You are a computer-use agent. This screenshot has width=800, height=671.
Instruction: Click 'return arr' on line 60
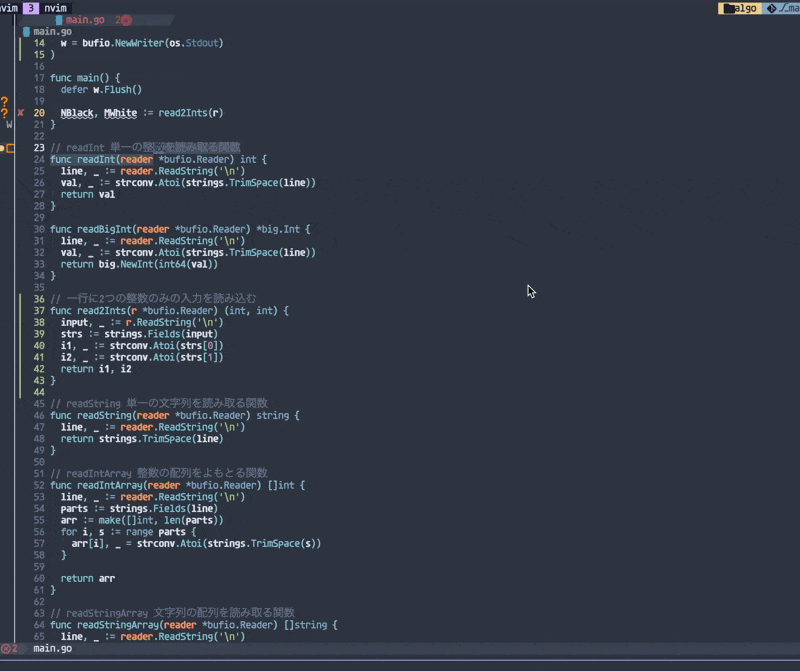click(x=88, y=579)
